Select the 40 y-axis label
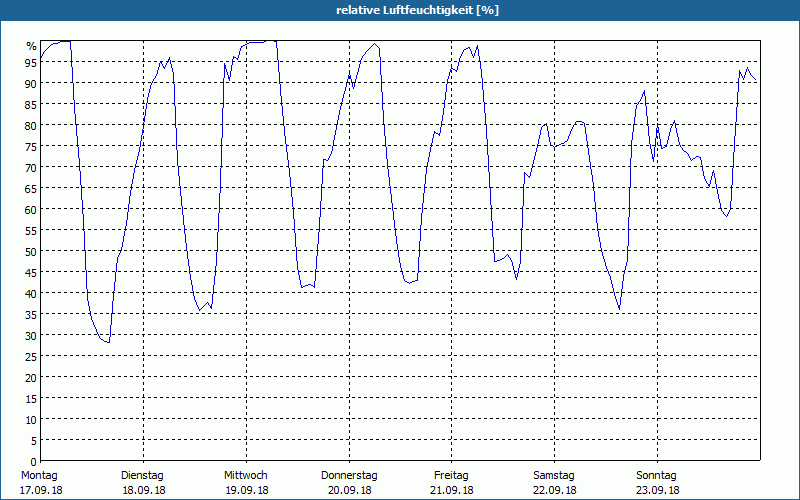This screenshot has height=500, width=800. 31,294
